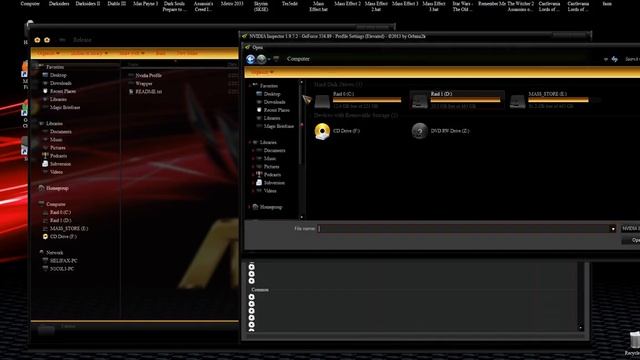Open the Share with menu

click(x=131, y=53)
